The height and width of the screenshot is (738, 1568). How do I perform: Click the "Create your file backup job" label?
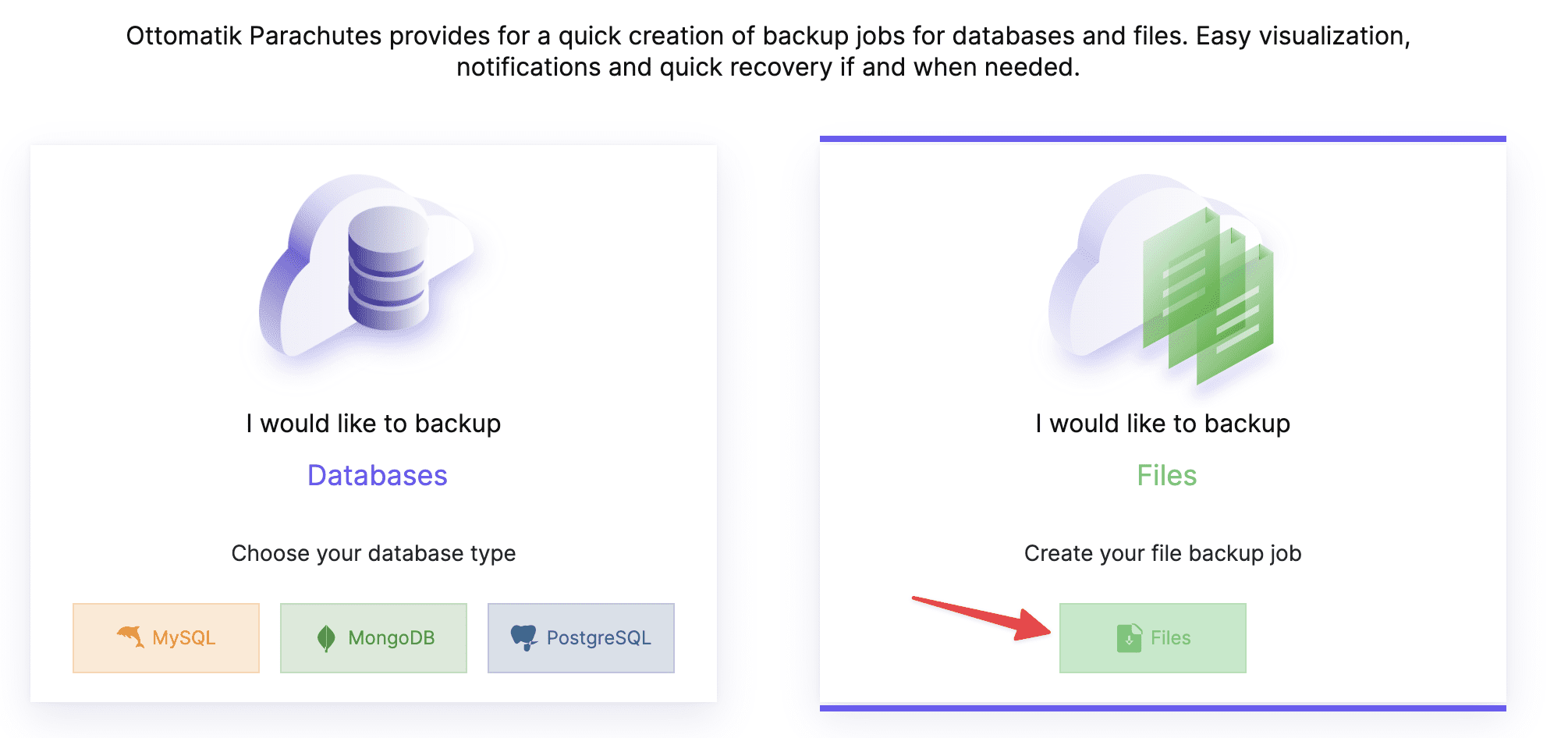1162,553
